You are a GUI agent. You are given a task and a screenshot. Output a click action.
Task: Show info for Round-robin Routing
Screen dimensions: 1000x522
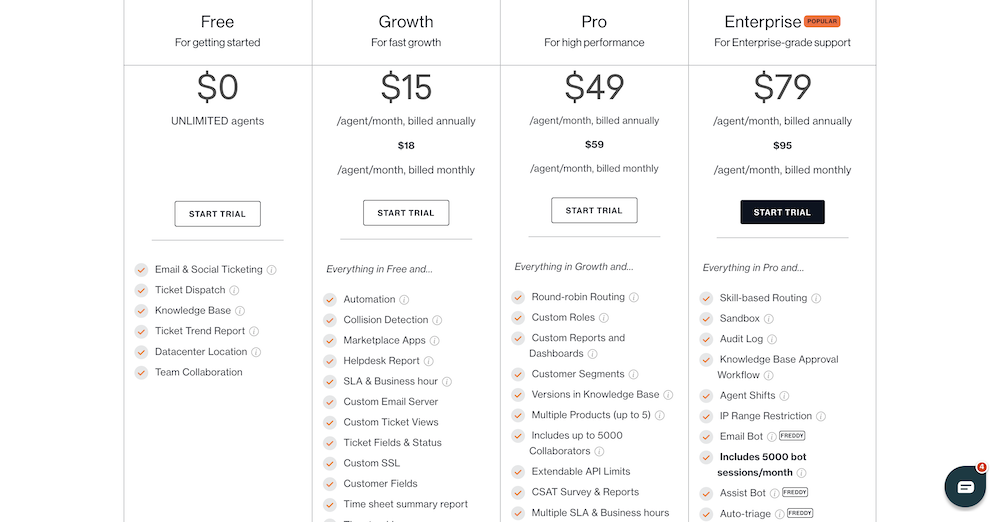pos(634,297)
